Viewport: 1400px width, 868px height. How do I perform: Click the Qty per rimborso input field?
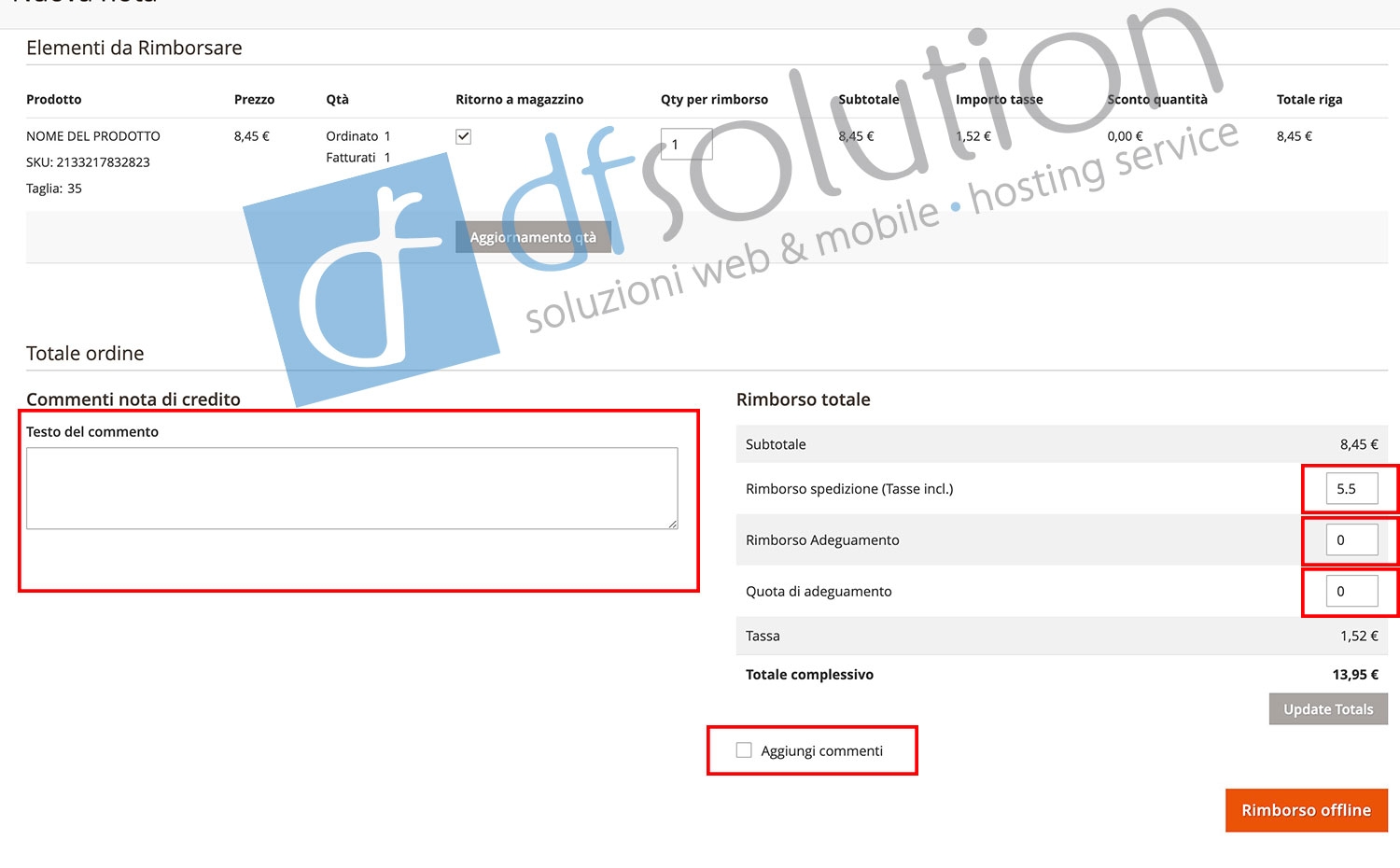[686, 145]
